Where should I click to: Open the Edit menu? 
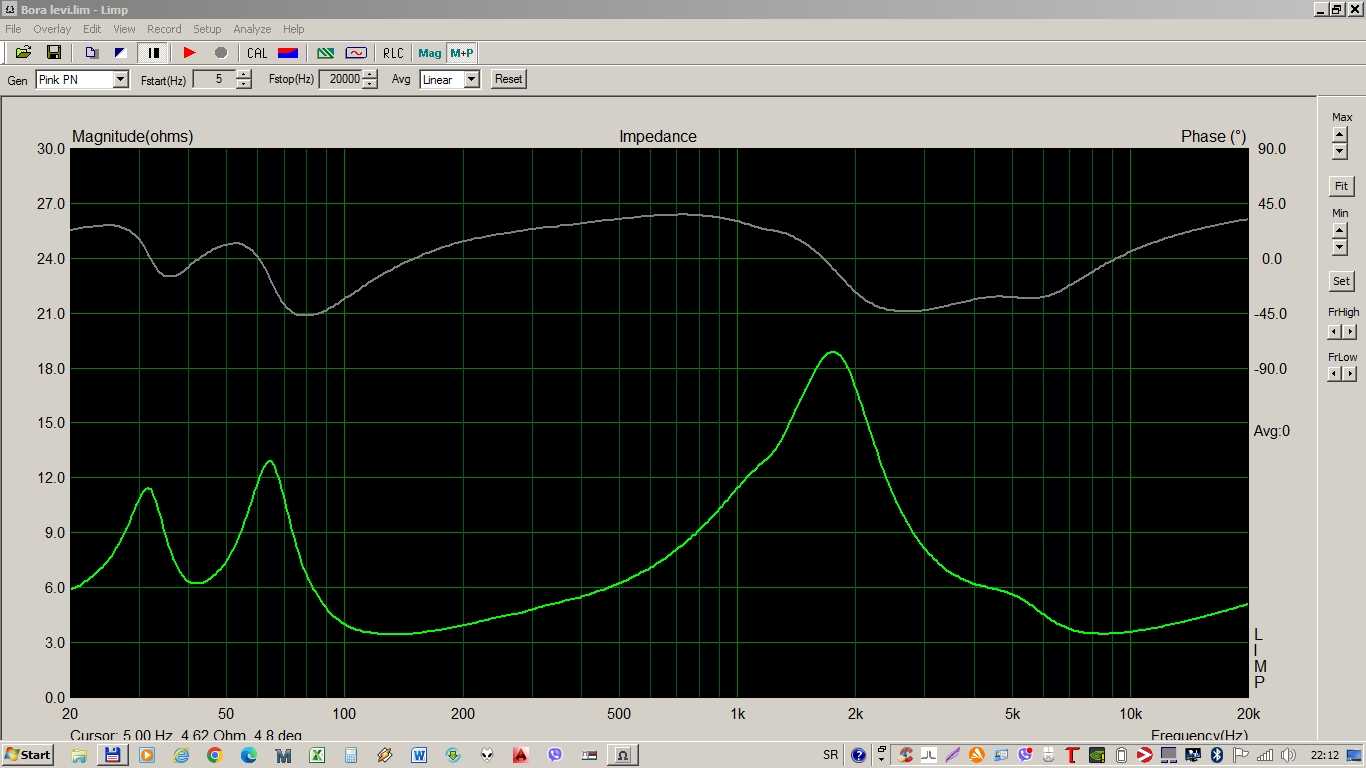[x=92, y=29]
